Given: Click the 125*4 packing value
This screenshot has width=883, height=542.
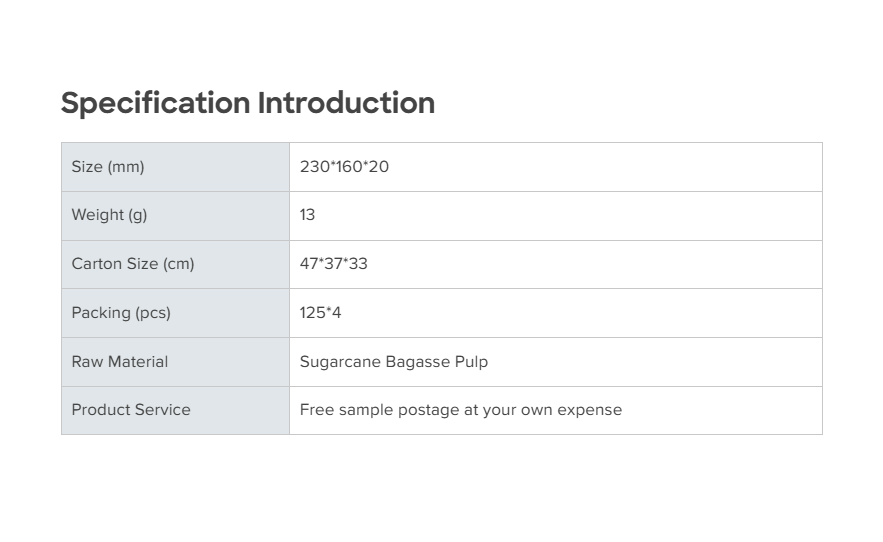Looking at the screenshot, I should [320, 313].
